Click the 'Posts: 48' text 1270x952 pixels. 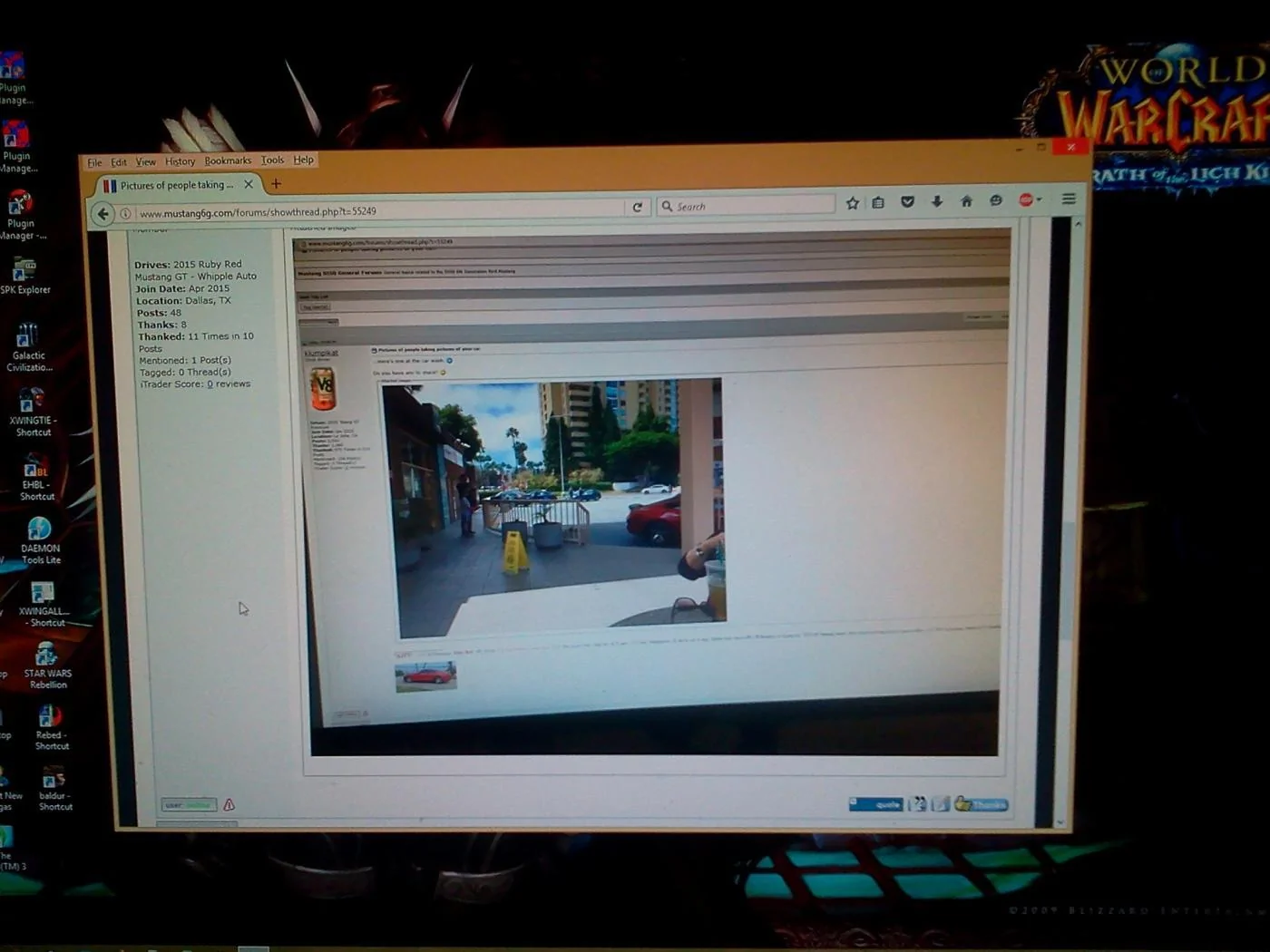pos(159,313)
